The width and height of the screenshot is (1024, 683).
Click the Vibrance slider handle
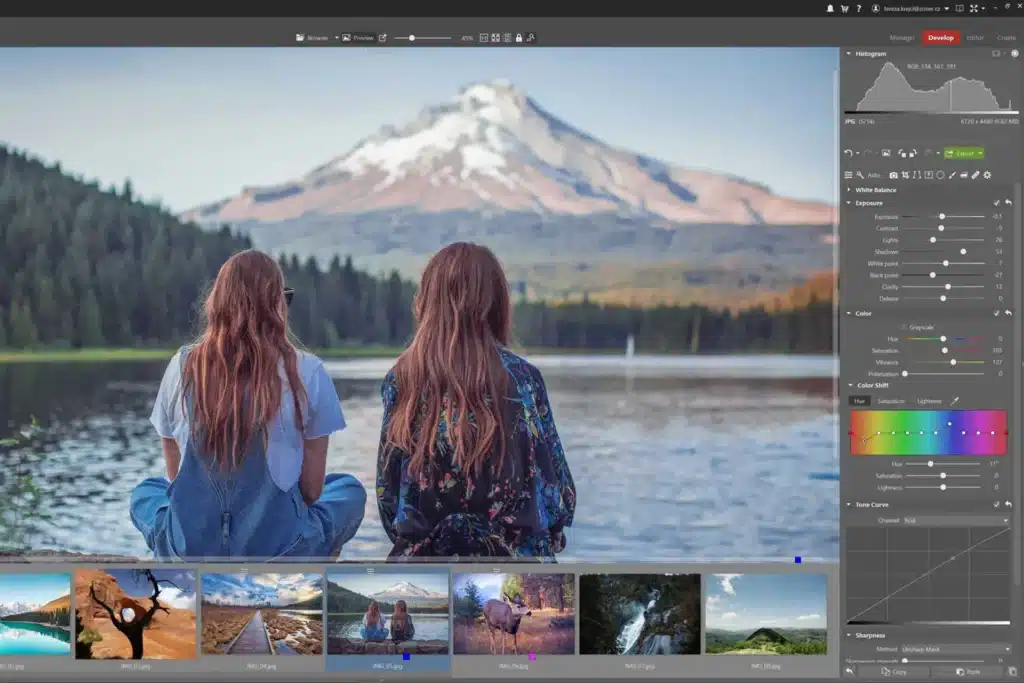pyautogui.click(x=953, y=362)
